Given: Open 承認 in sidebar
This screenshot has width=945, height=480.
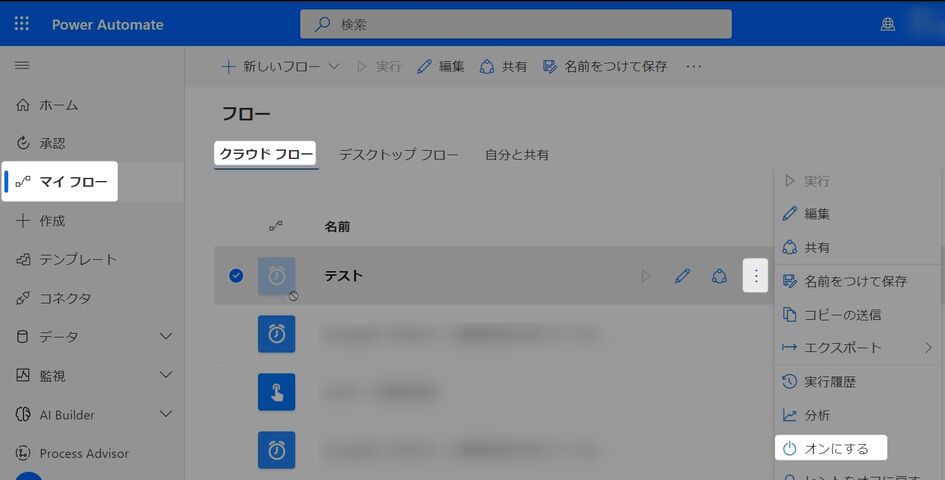Looking at the screenshot, I should click(x=40, y=144).
